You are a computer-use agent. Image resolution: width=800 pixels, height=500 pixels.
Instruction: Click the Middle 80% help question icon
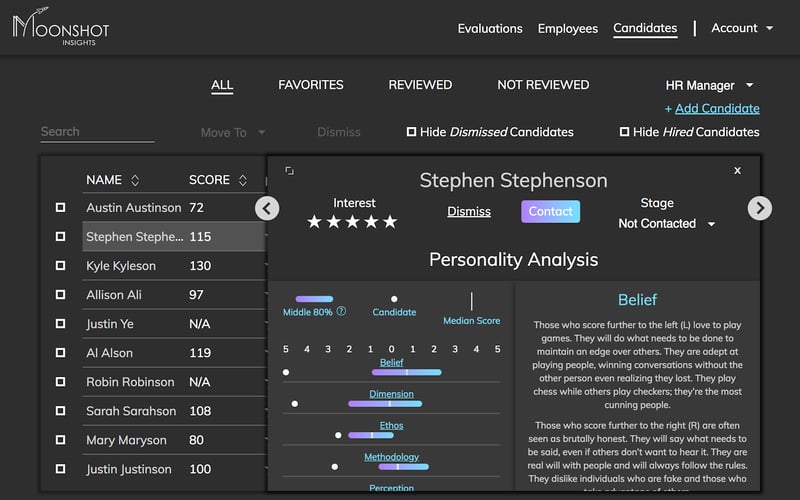(341, 311)
